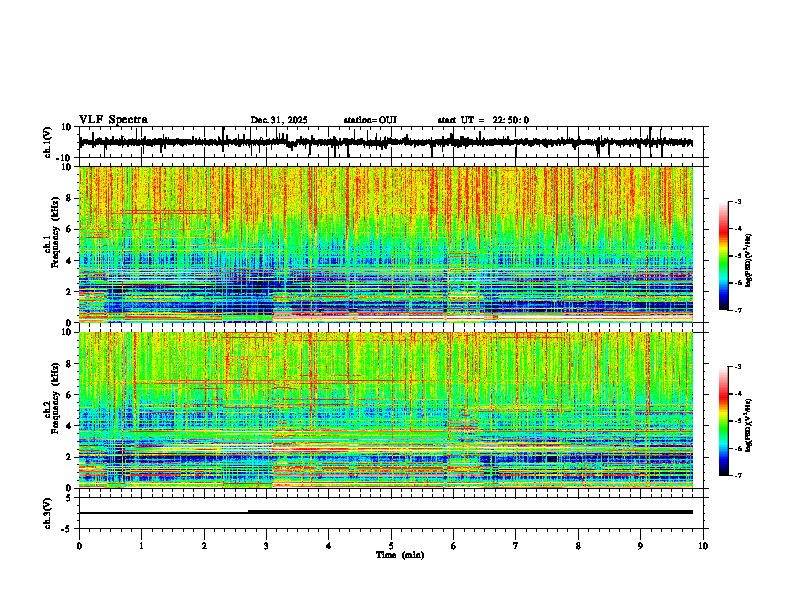This screenshot has height=612, width=792.
Task: Click the 'Time (min)' axis label
Action: [x=400, y=555]
